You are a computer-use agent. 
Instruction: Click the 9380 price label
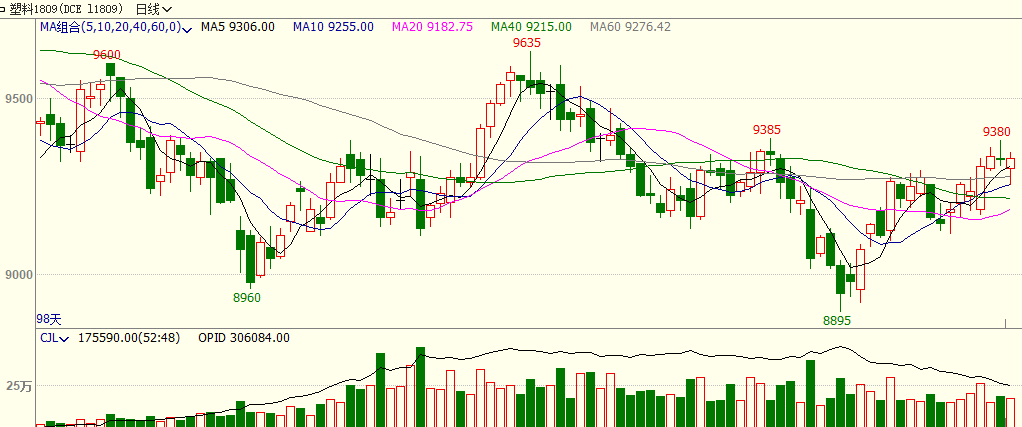pos(997,132)
